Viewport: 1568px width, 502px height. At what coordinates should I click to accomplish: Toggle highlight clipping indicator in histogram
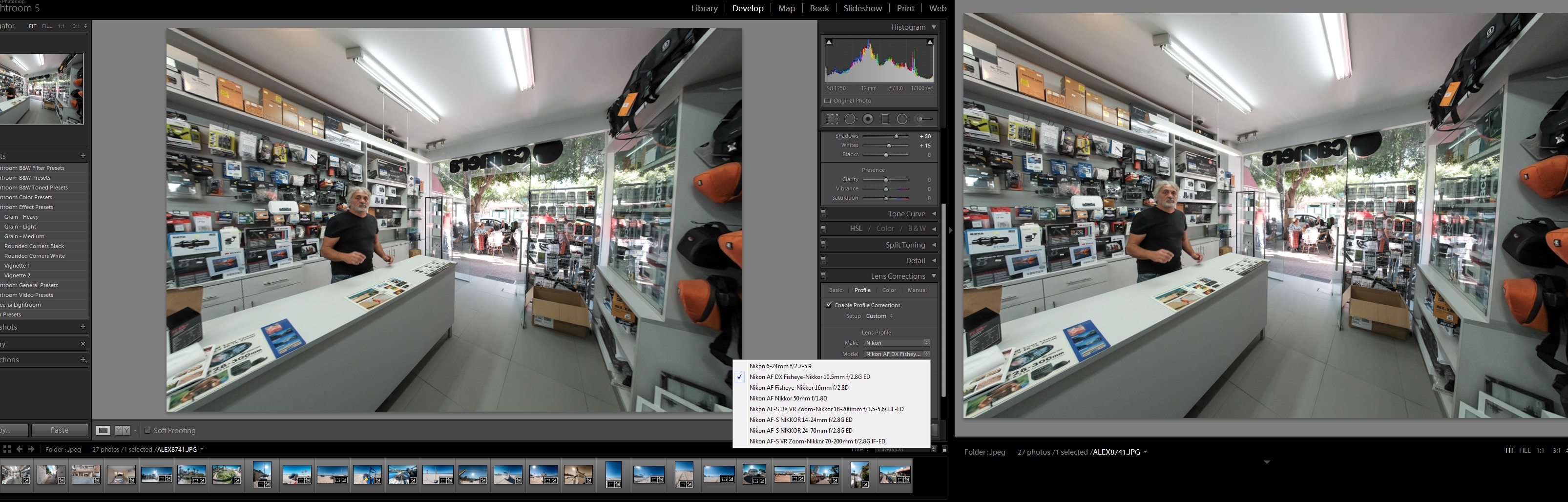pos(929,42)
